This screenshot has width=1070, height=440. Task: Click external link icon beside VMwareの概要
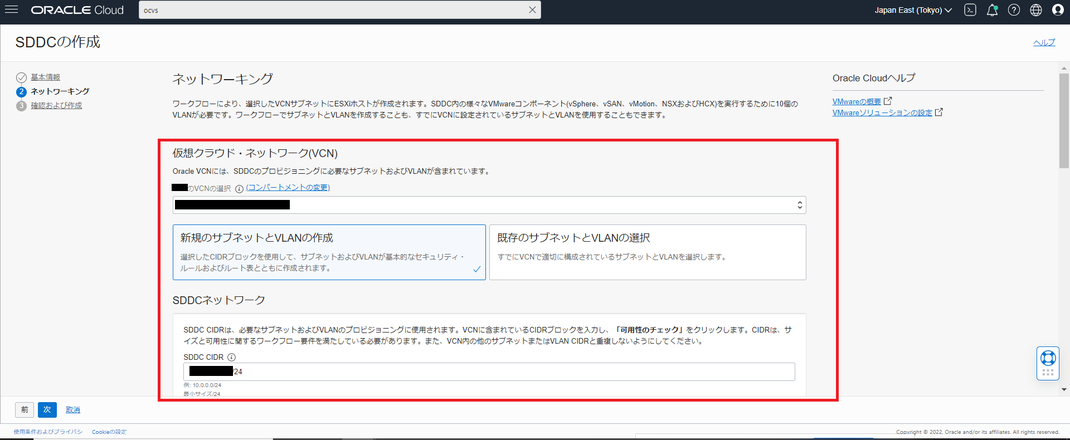888,101
